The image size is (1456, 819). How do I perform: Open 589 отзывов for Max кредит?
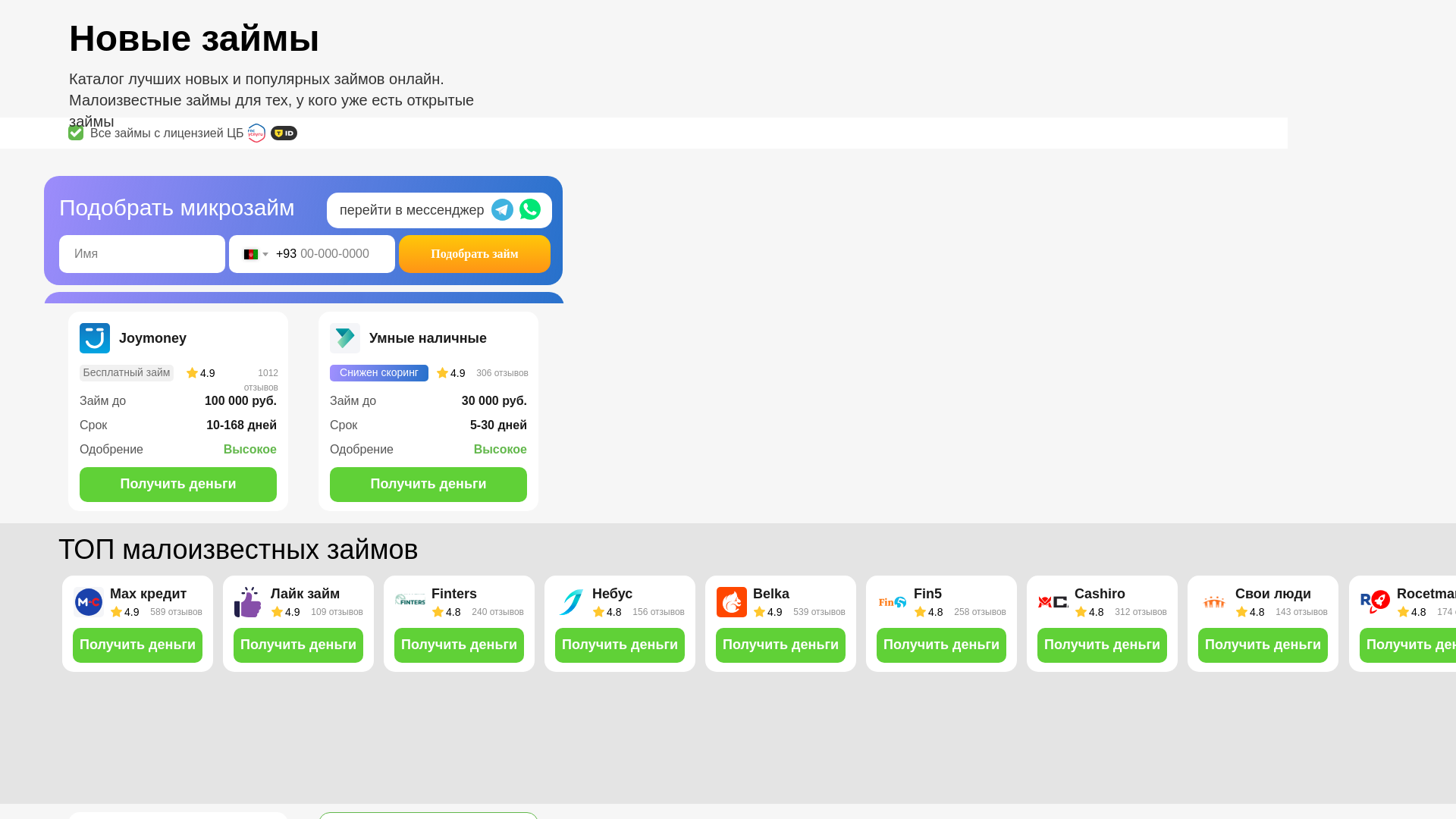[176, 612]
